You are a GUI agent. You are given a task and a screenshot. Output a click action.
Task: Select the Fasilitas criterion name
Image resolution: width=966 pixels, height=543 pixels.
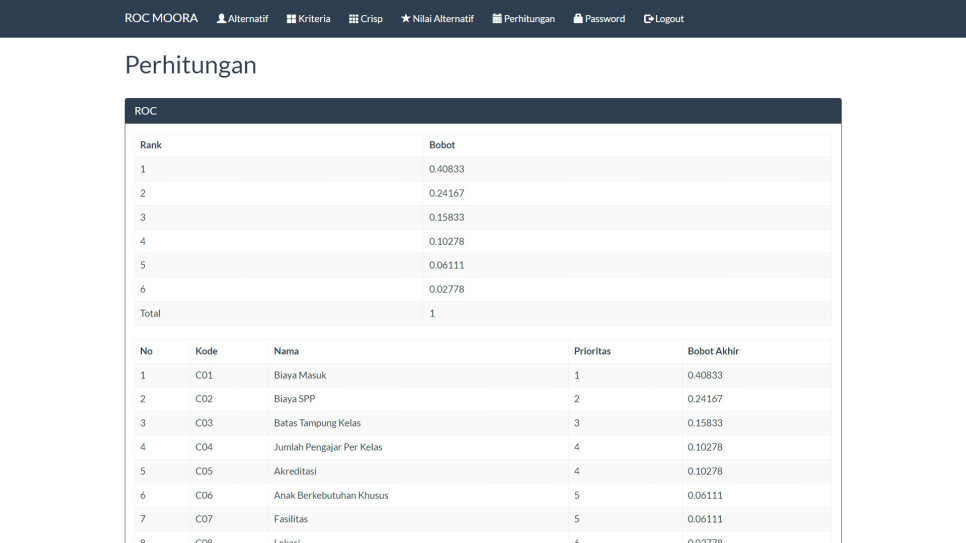[291, 519]
